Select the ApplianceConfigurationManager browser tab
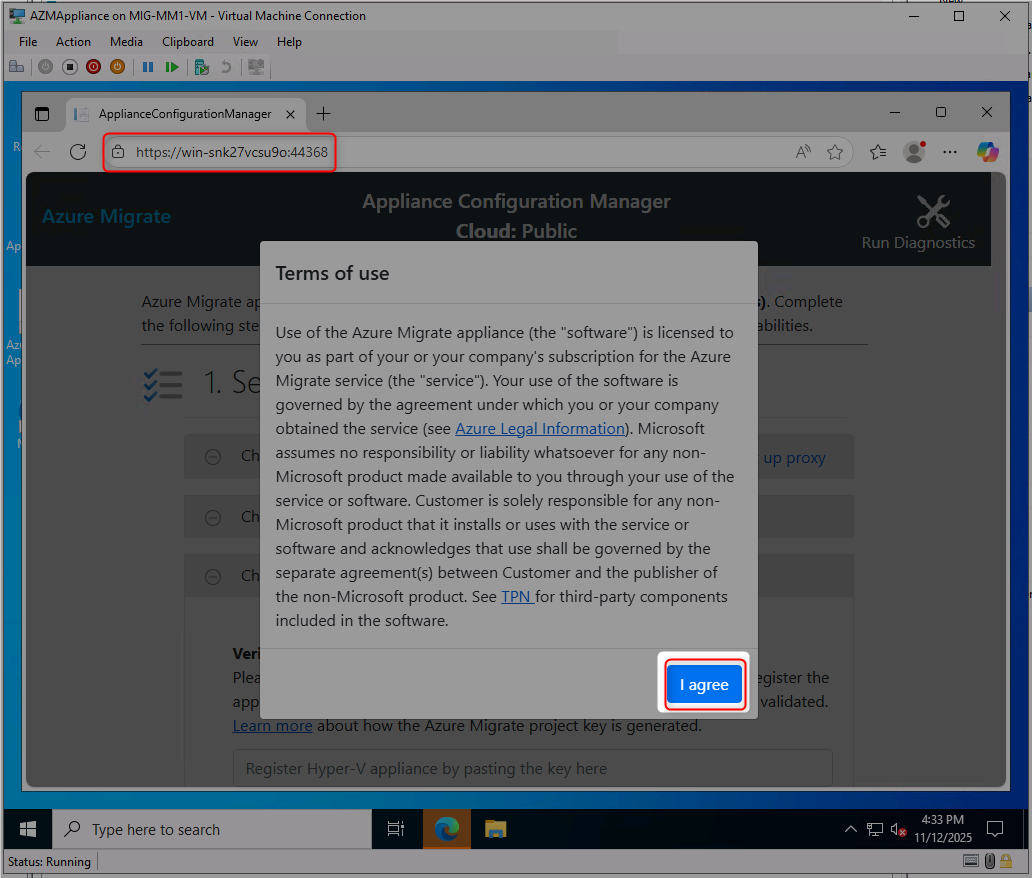Viewport: 1032px width, 878px height. 185,114
